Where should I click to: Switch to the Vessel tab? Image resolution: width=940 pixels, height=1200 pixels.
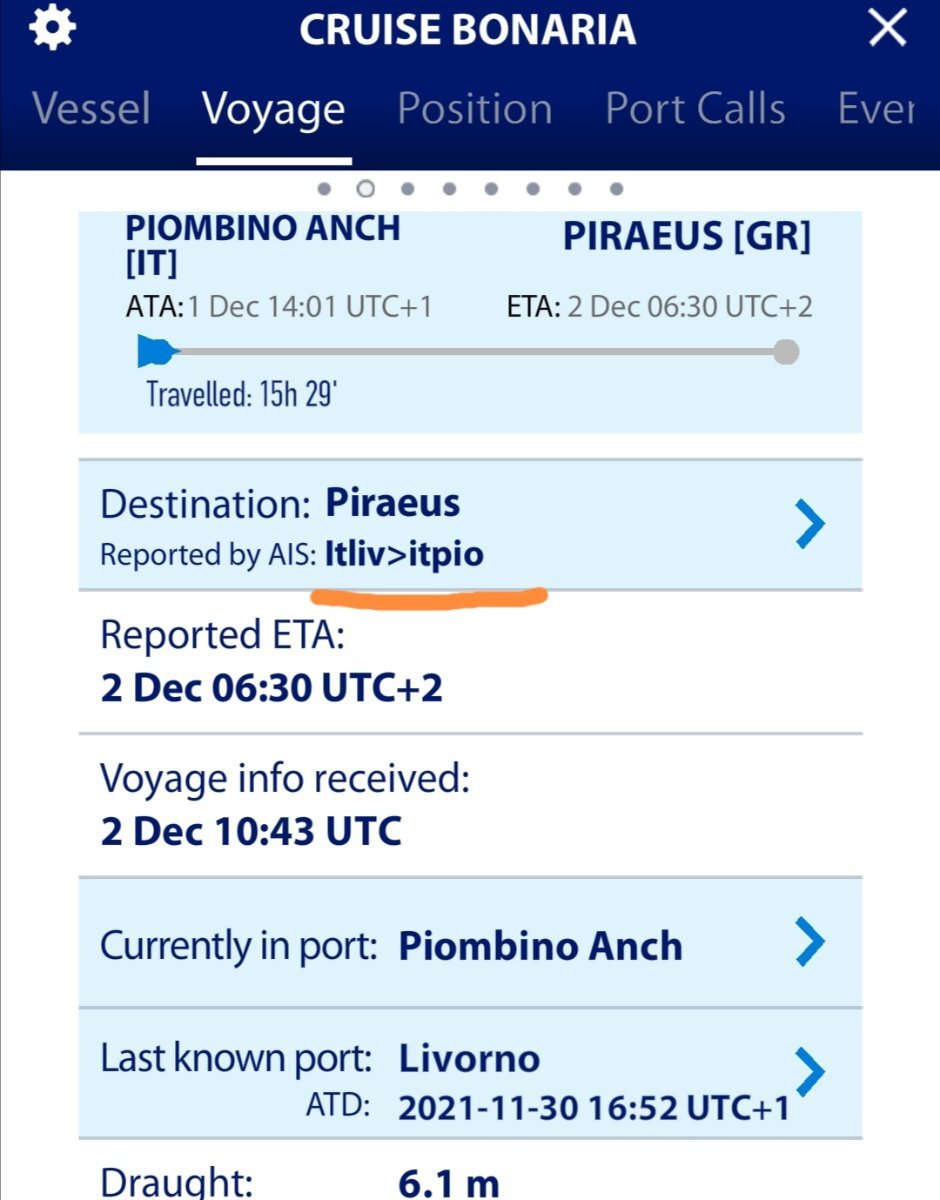[x=91, y=109]
